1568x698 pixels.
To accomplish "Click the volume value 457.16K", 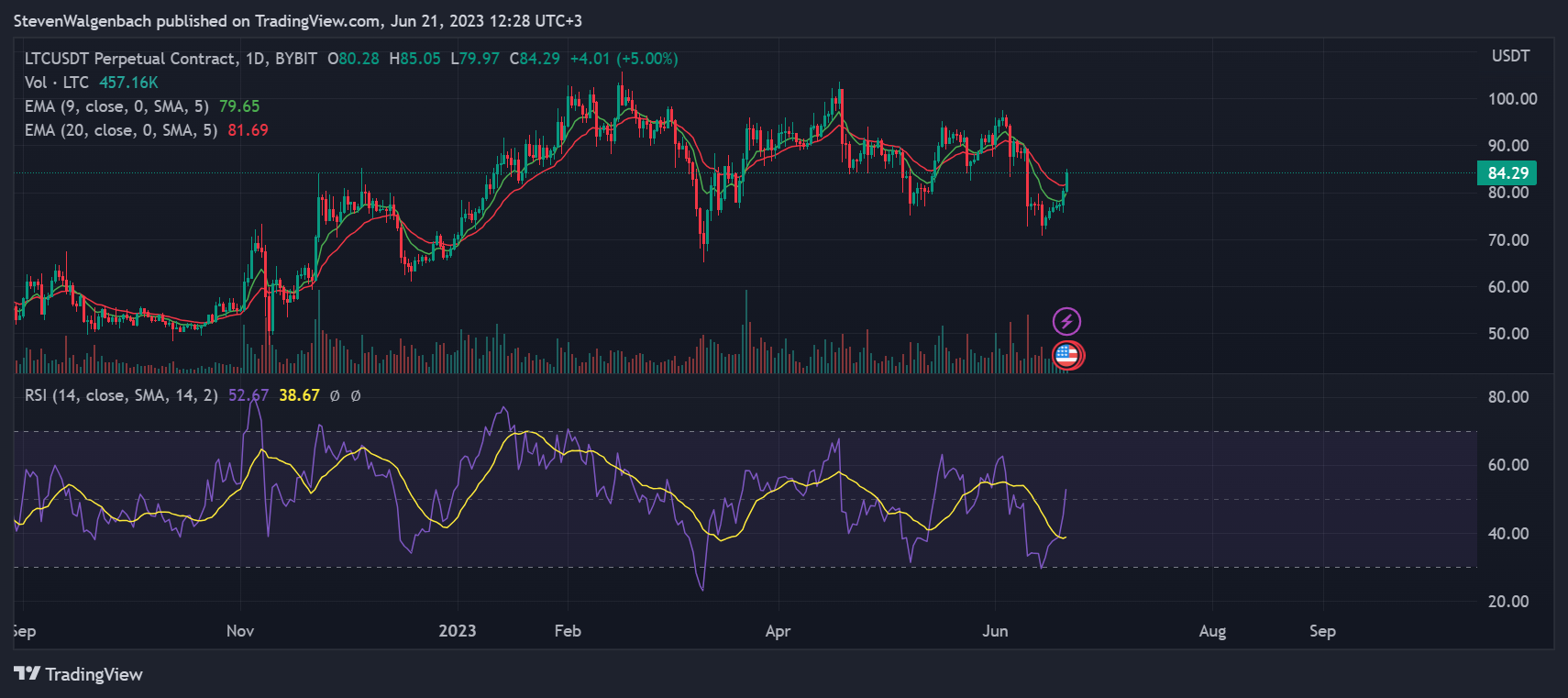I will tap(128, 83).
